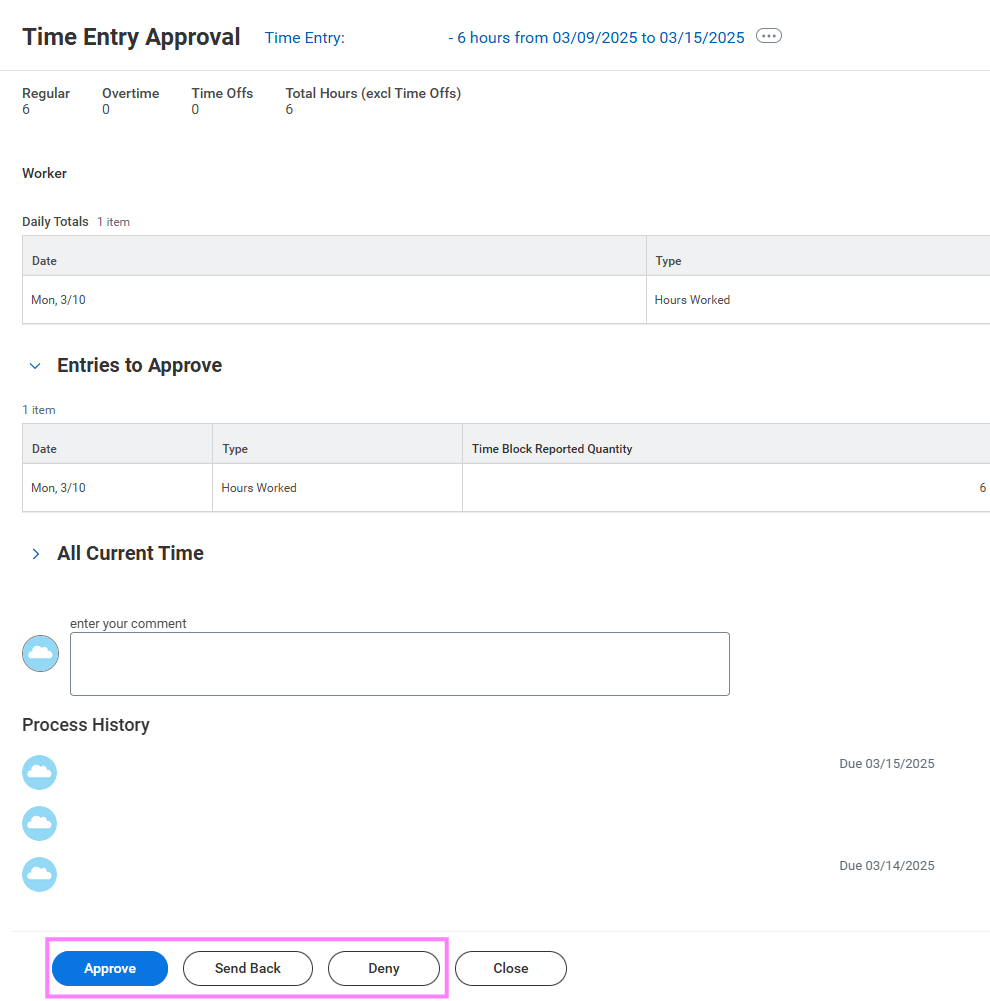
Task: Send Back the time entry
Action: coord(247,968)
